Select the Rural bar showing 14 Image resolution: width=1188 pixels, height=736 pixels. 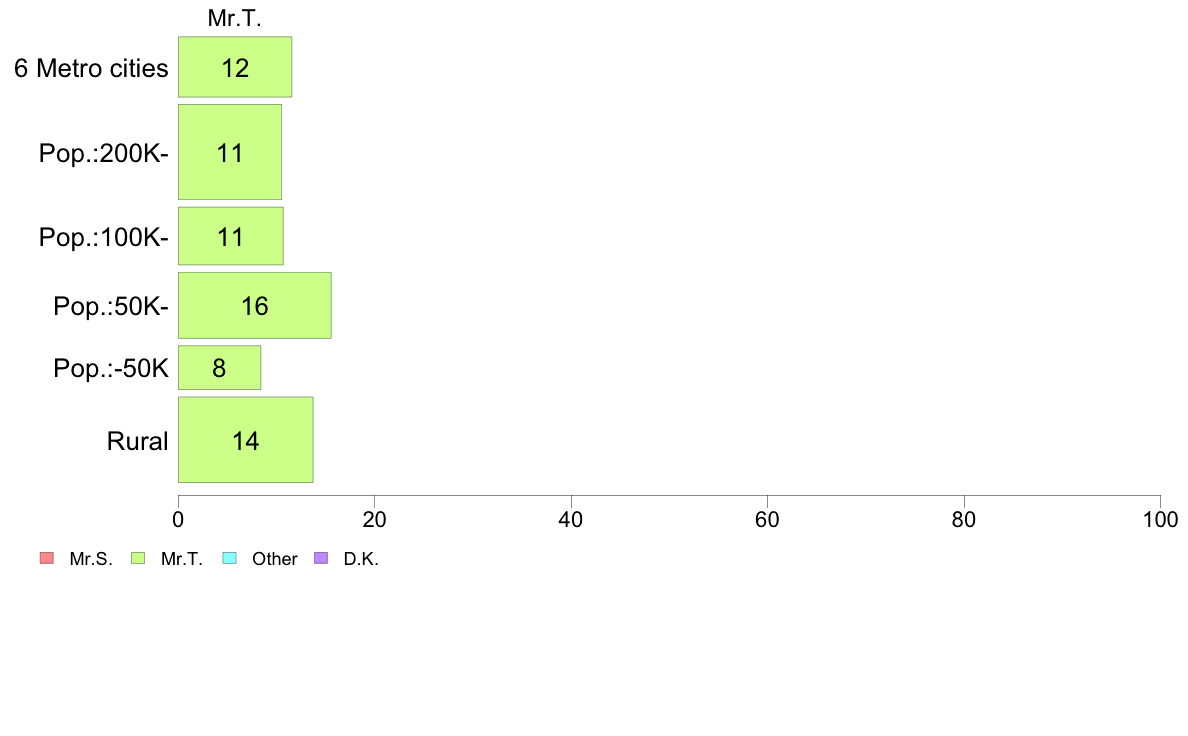coord(245,440)
